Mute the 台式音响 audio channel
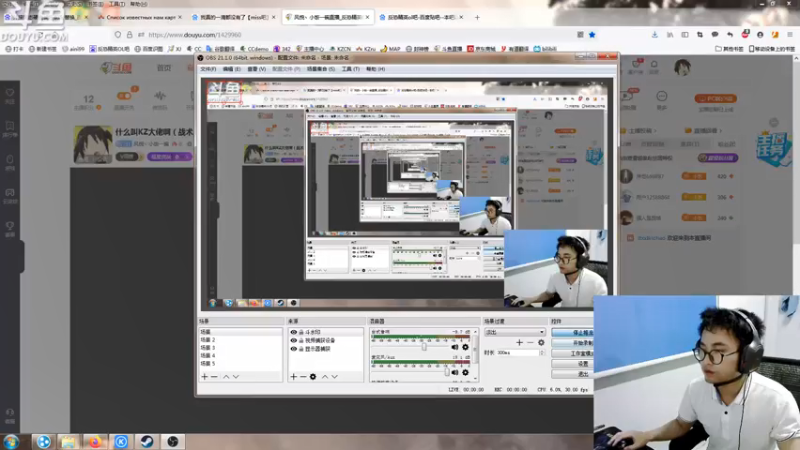 [x=455, y=347]
